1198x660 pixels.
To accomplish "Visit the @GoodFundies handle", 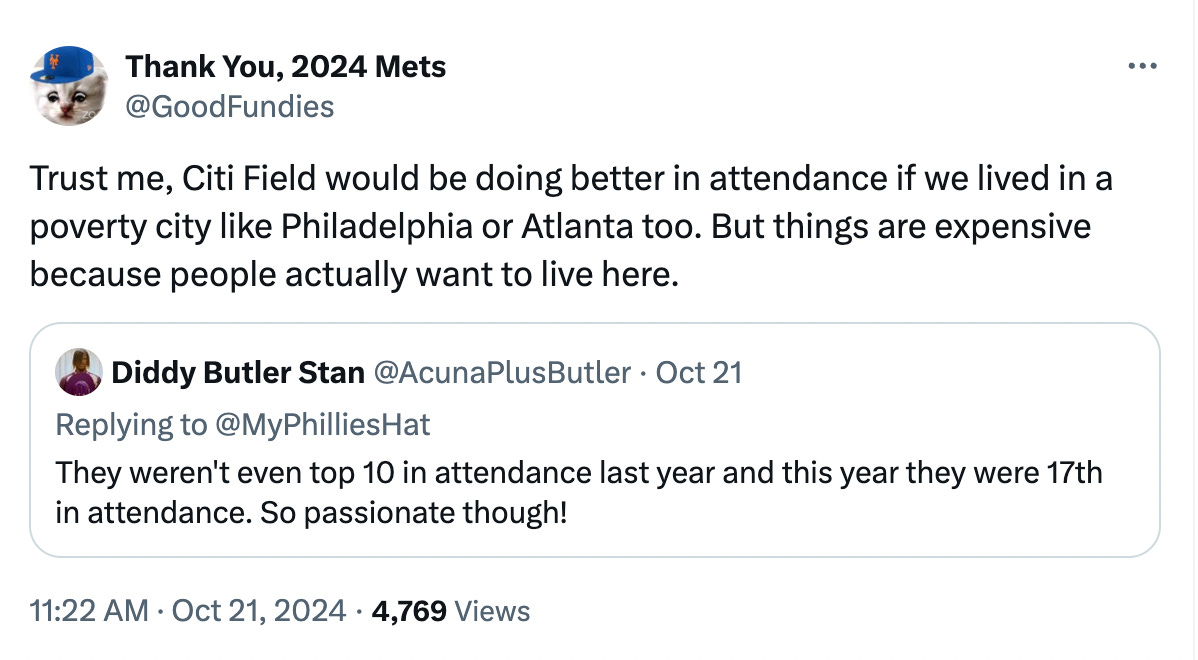I will [229, 107].
